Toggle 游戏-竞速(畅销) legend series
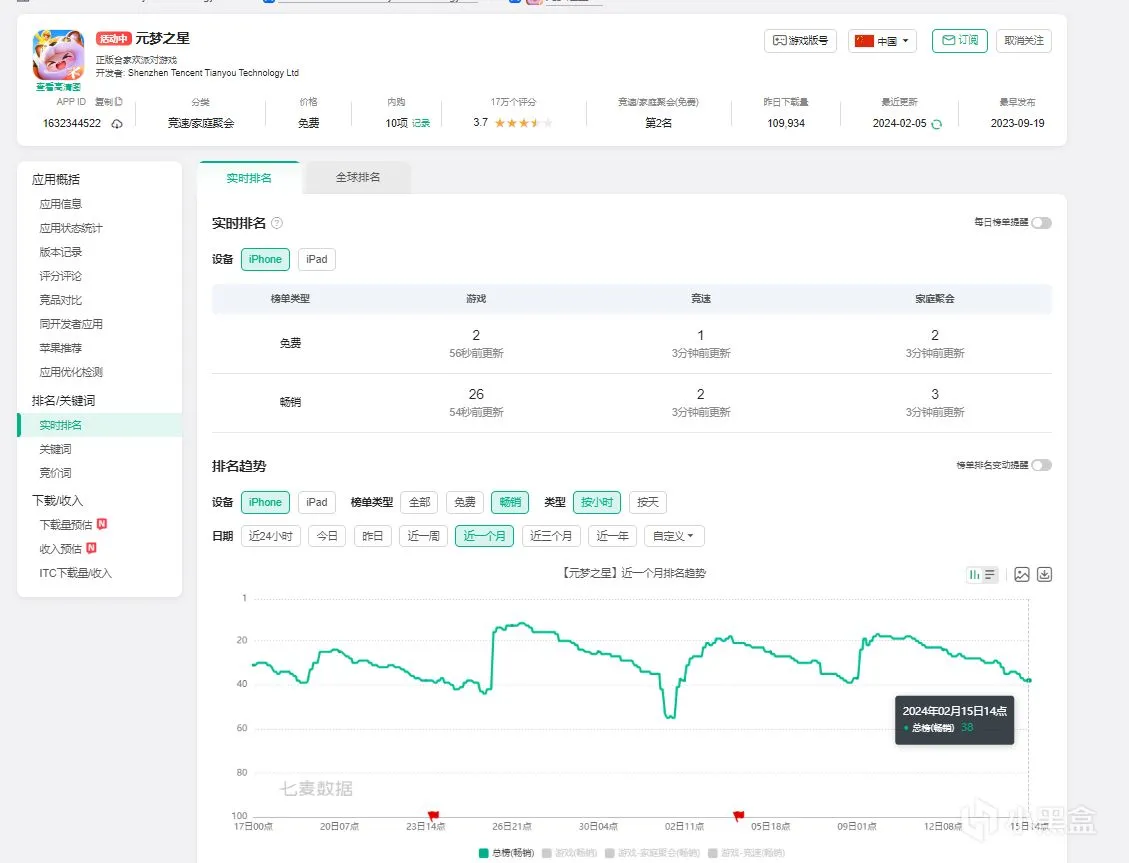The height and width of the screenshot is (863, 1129). (746, 853)
